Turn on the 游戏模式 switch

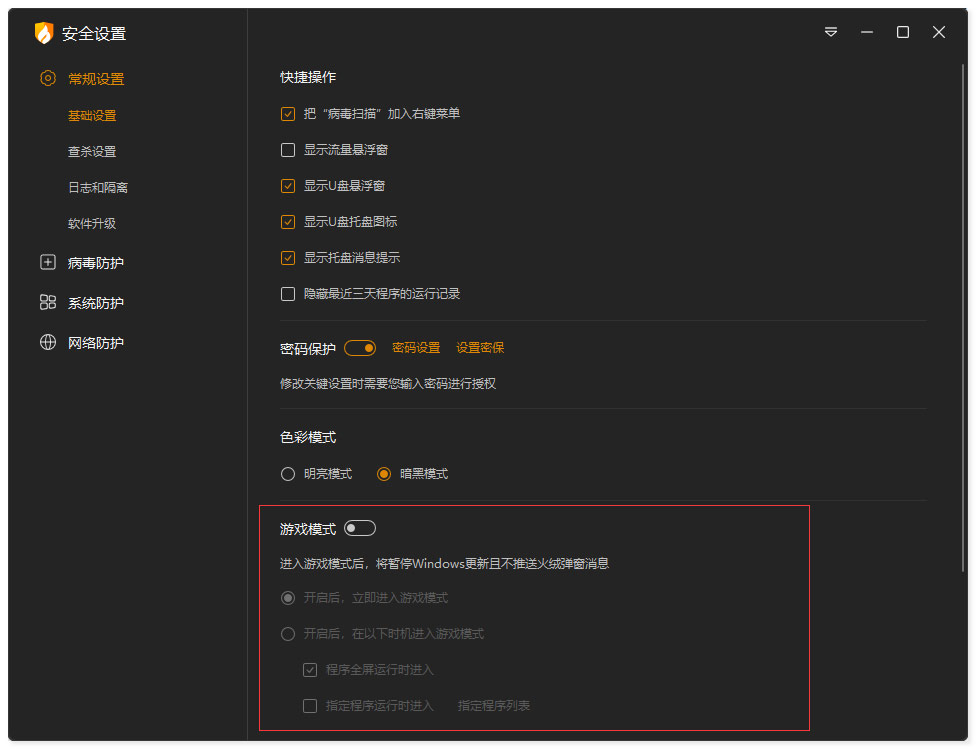pyautogui.click(x=359, y=528)
